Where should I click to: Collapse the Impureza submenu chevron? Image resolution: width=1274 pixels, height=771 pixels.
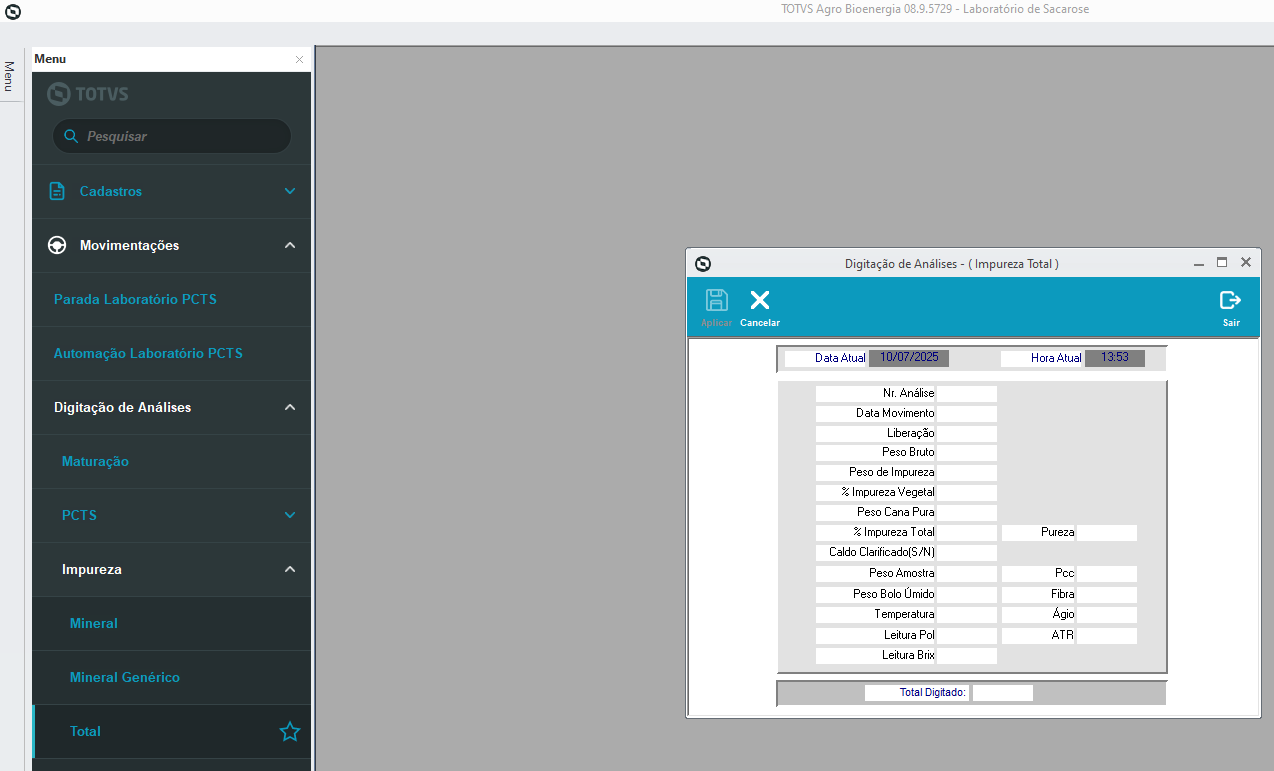[x=290, y=569]
